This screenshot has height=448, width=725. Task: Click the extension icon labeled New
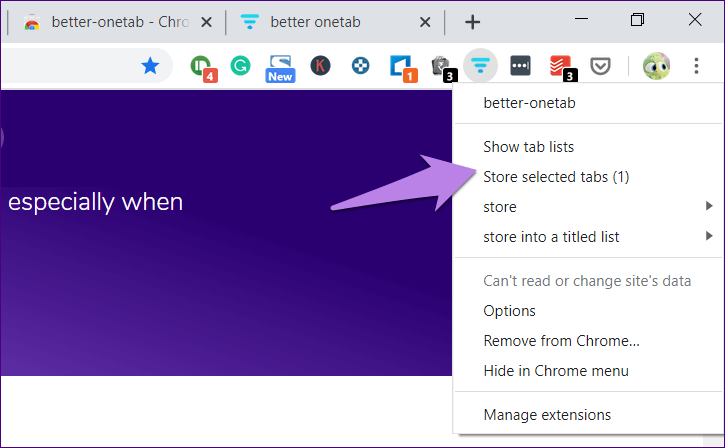click(x=280, y=68)
